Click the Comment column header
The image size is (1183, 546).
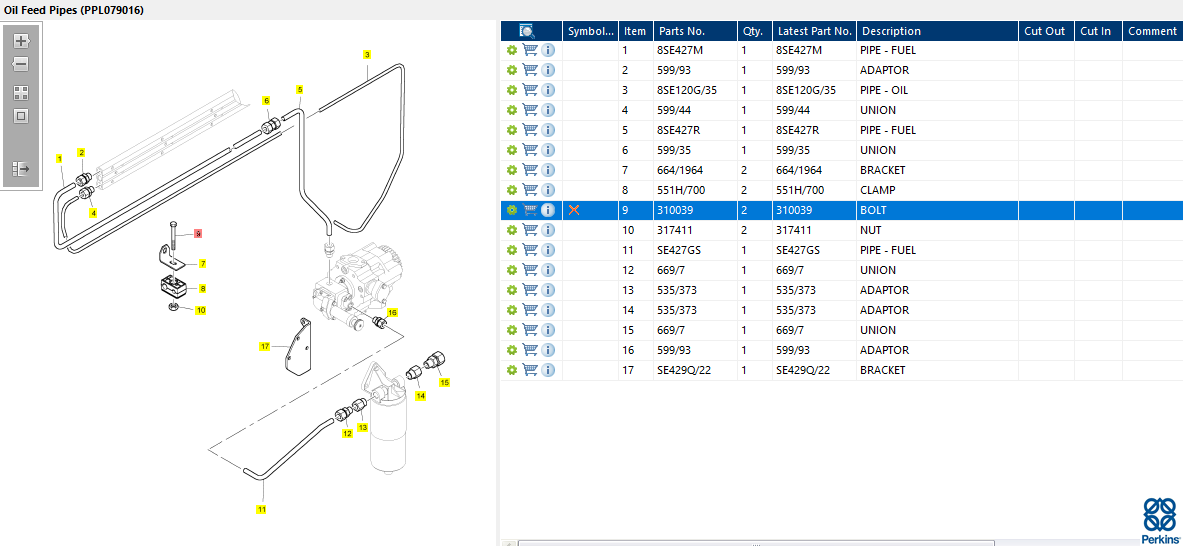pyautogui.click(x=1152, y=31)
